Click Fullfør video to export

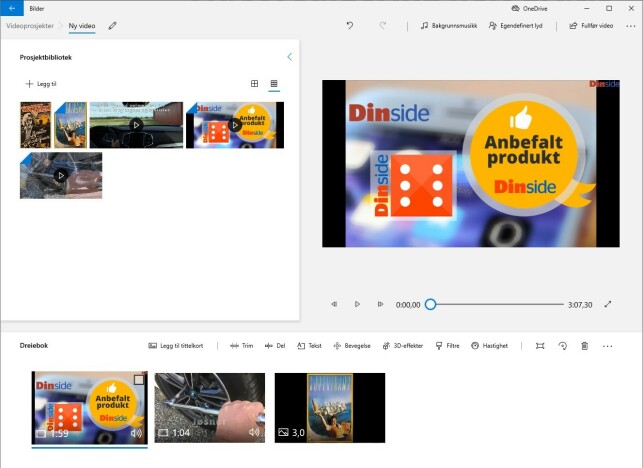click(x=591, y=25)
